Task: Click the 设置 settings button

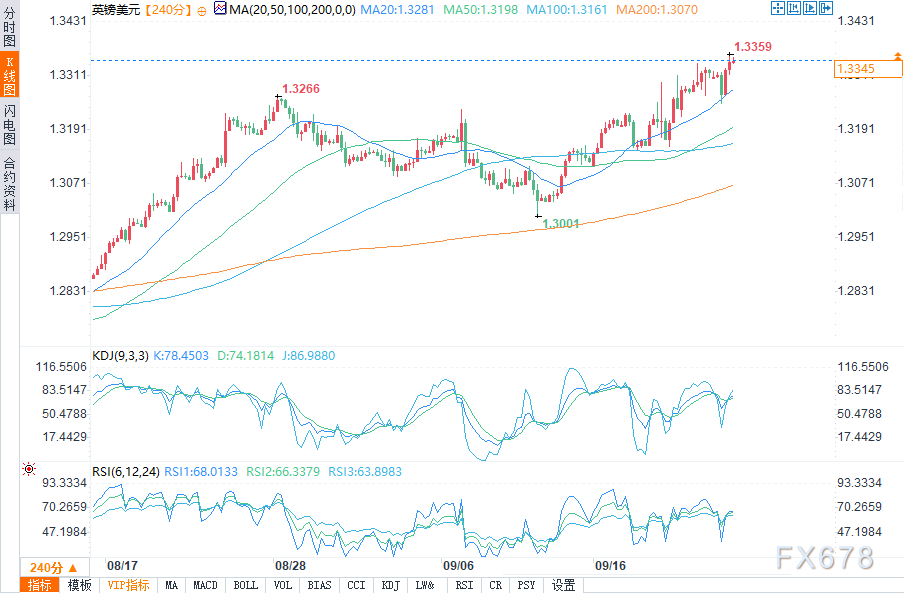Action: click(563, 585)
